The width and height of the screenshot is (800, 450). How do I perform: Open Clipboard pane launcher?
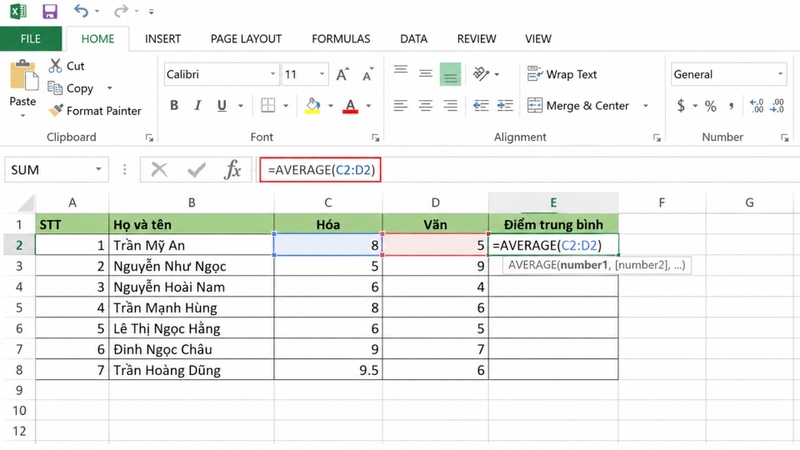pyautogui.click(x=149, y=137)
